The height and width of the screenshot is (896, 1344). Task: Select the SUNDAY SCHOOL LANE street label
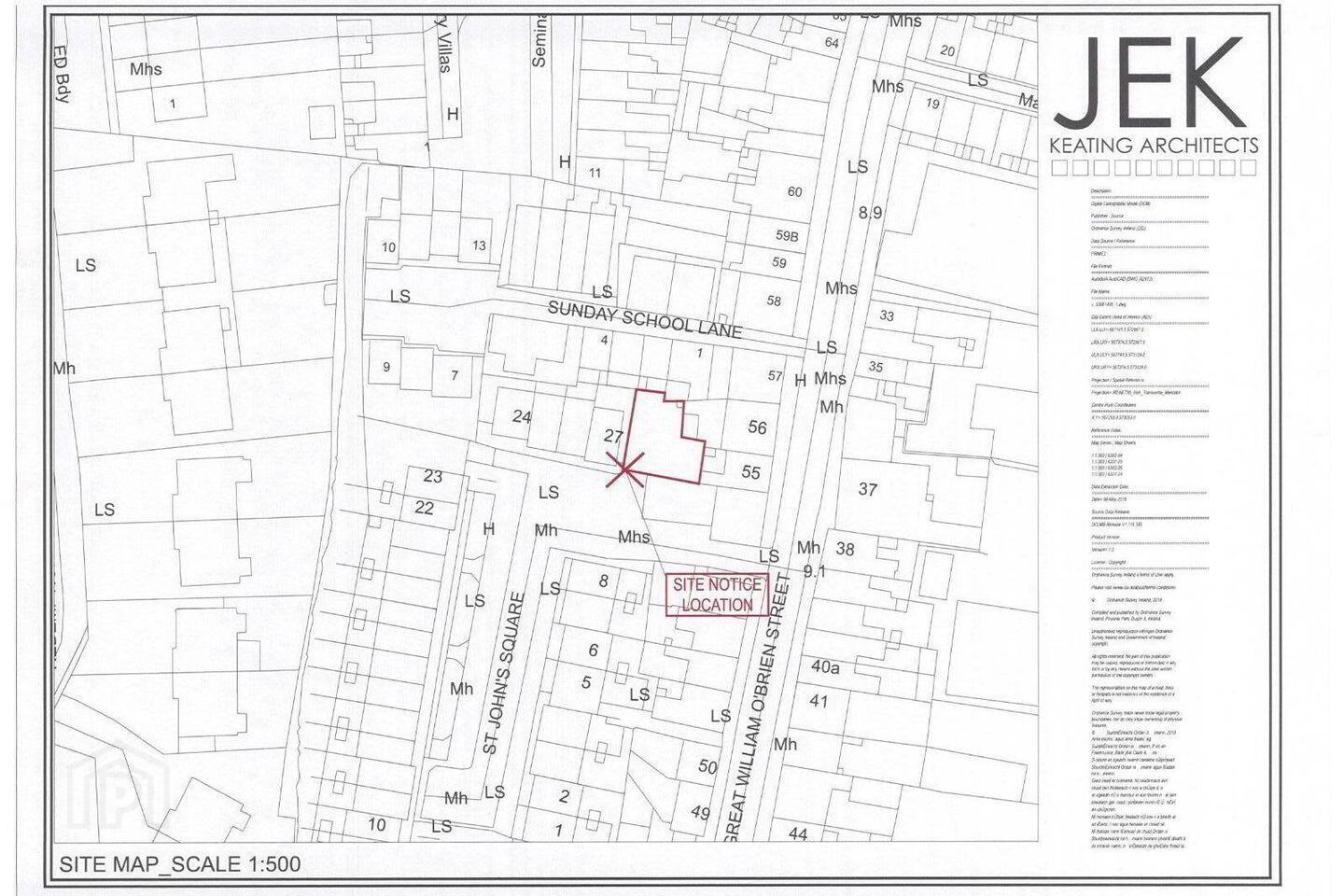coord(645,319)
